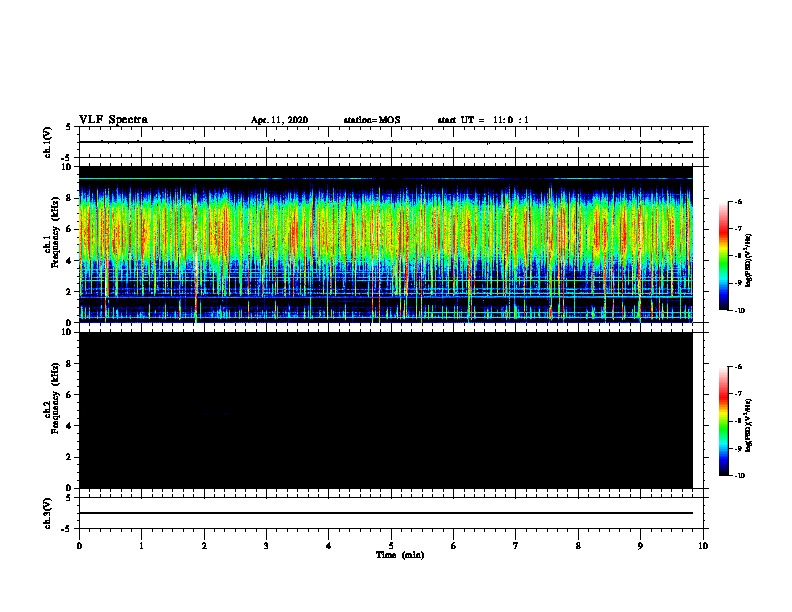Click the '-9' label on ch.2 color bar
The height and width of the screenshot is (612, 792).
pyautogui.click(x=738, y=448)
